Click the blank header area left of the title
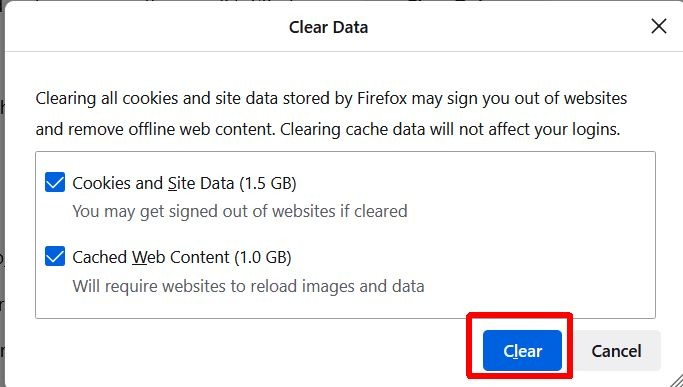 (144, 26)
